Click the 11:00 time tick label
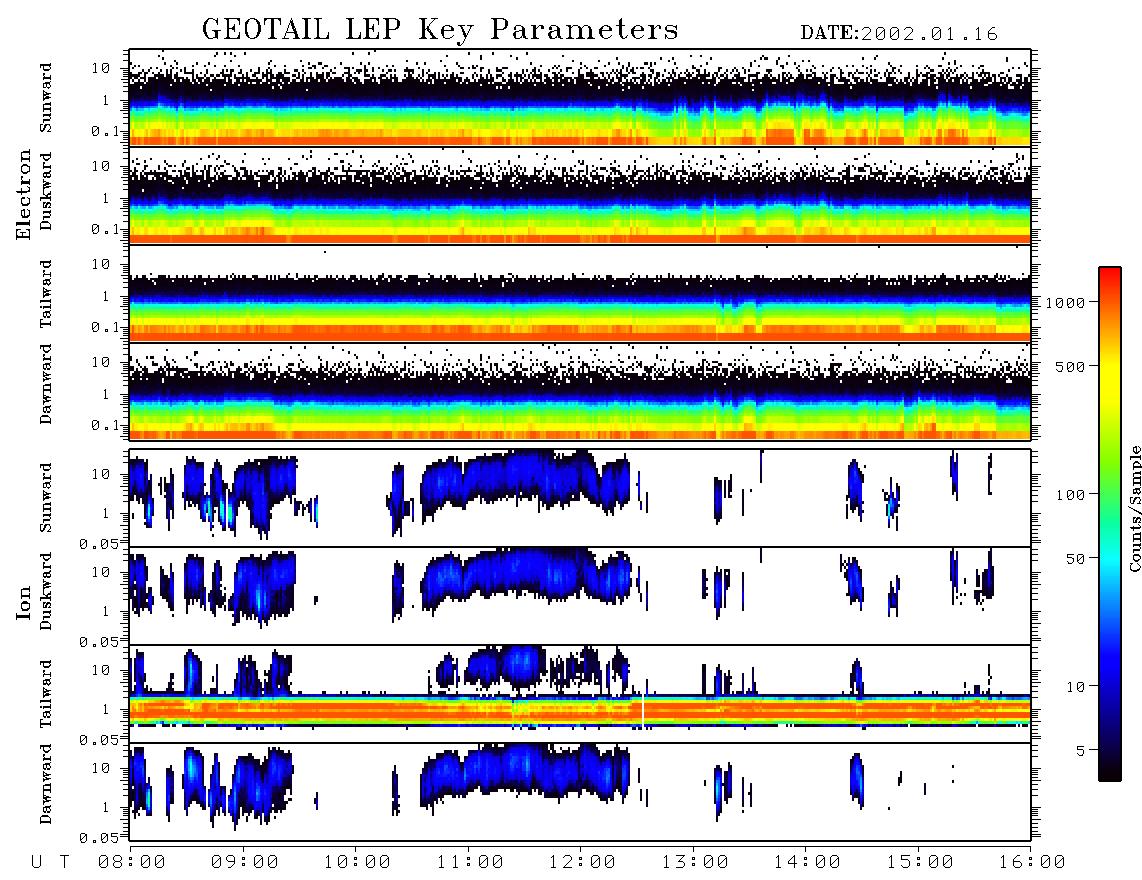 (470, 863)
